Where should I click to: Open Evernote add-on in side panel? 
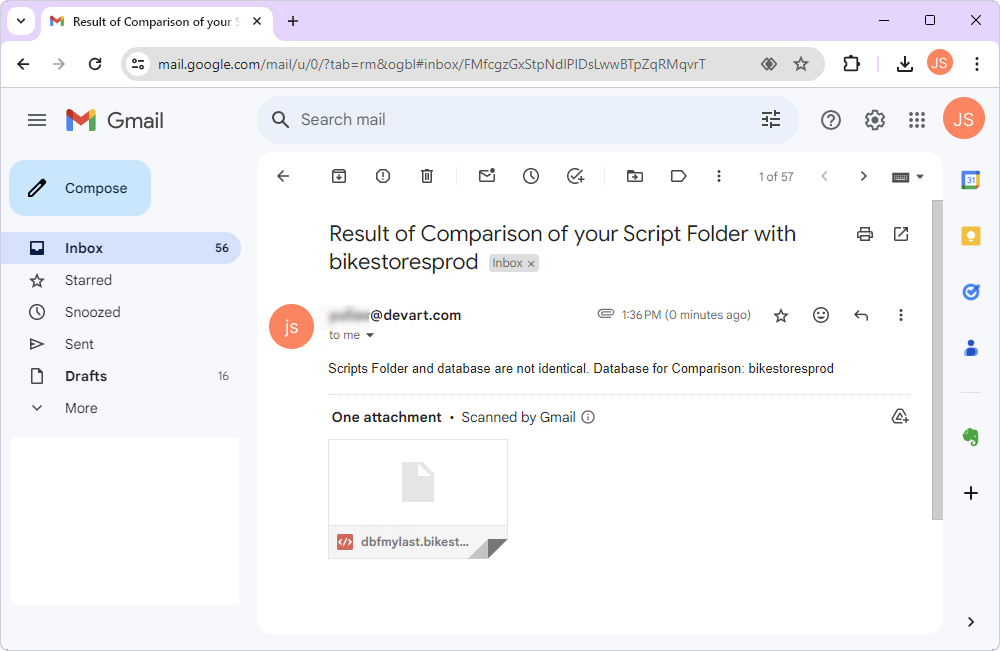coord(971,437)
